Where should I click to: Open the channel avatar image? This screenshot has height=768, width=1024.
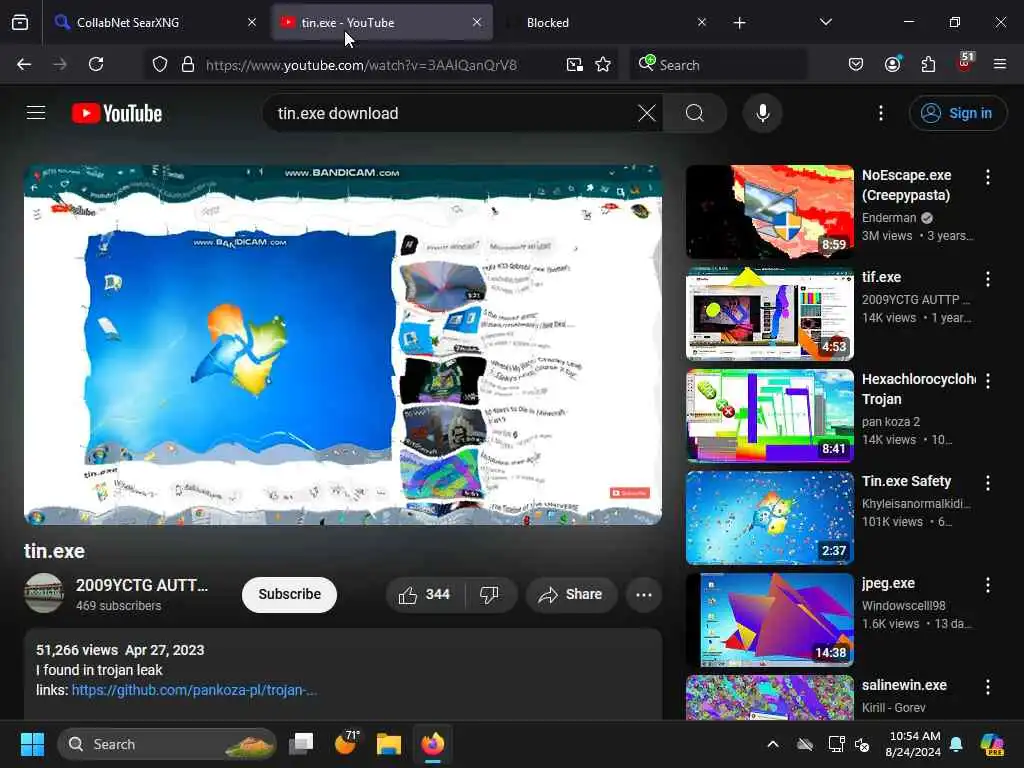point(44,593)
